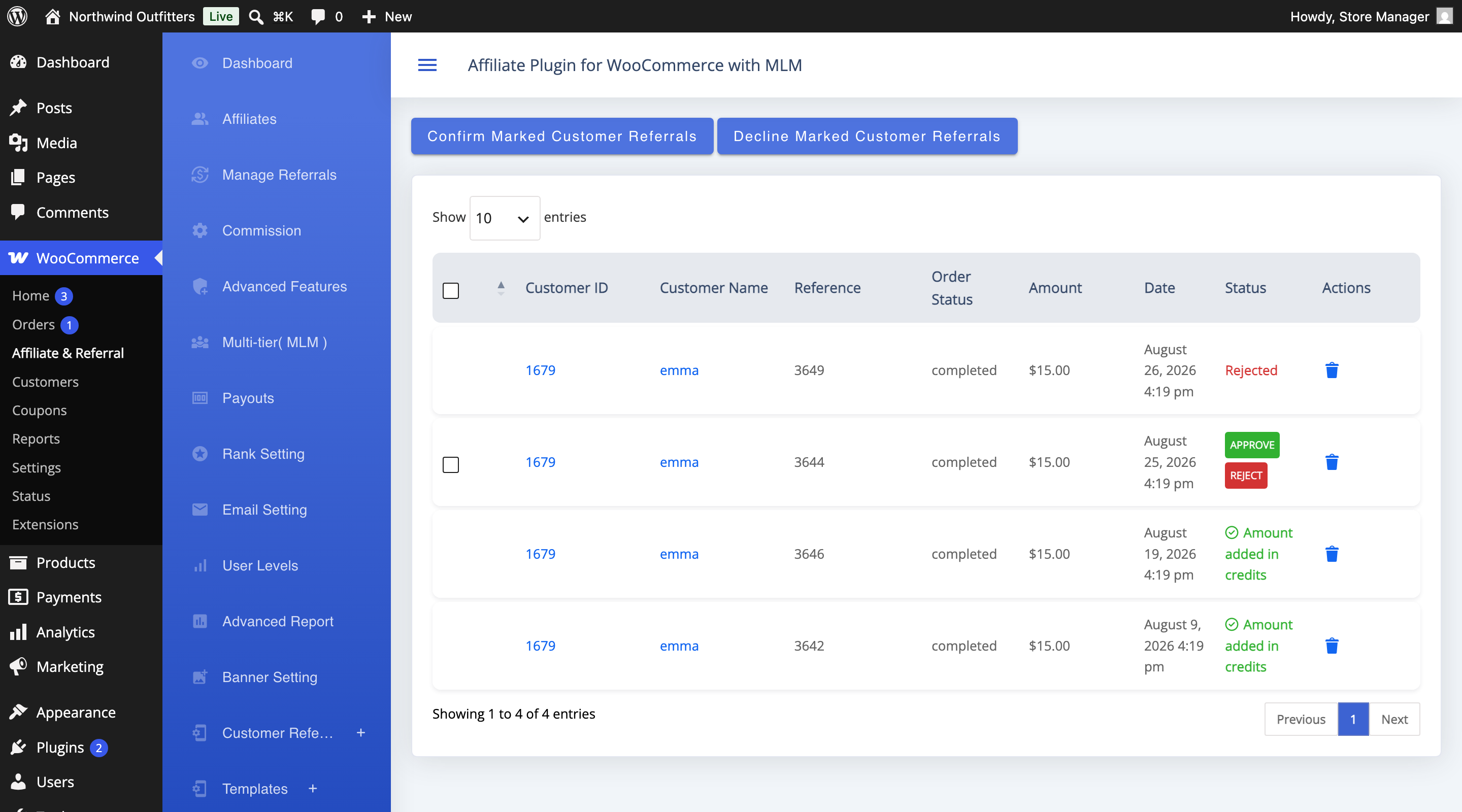
Task: Reject referral 3644
Action: [1245, 476]
